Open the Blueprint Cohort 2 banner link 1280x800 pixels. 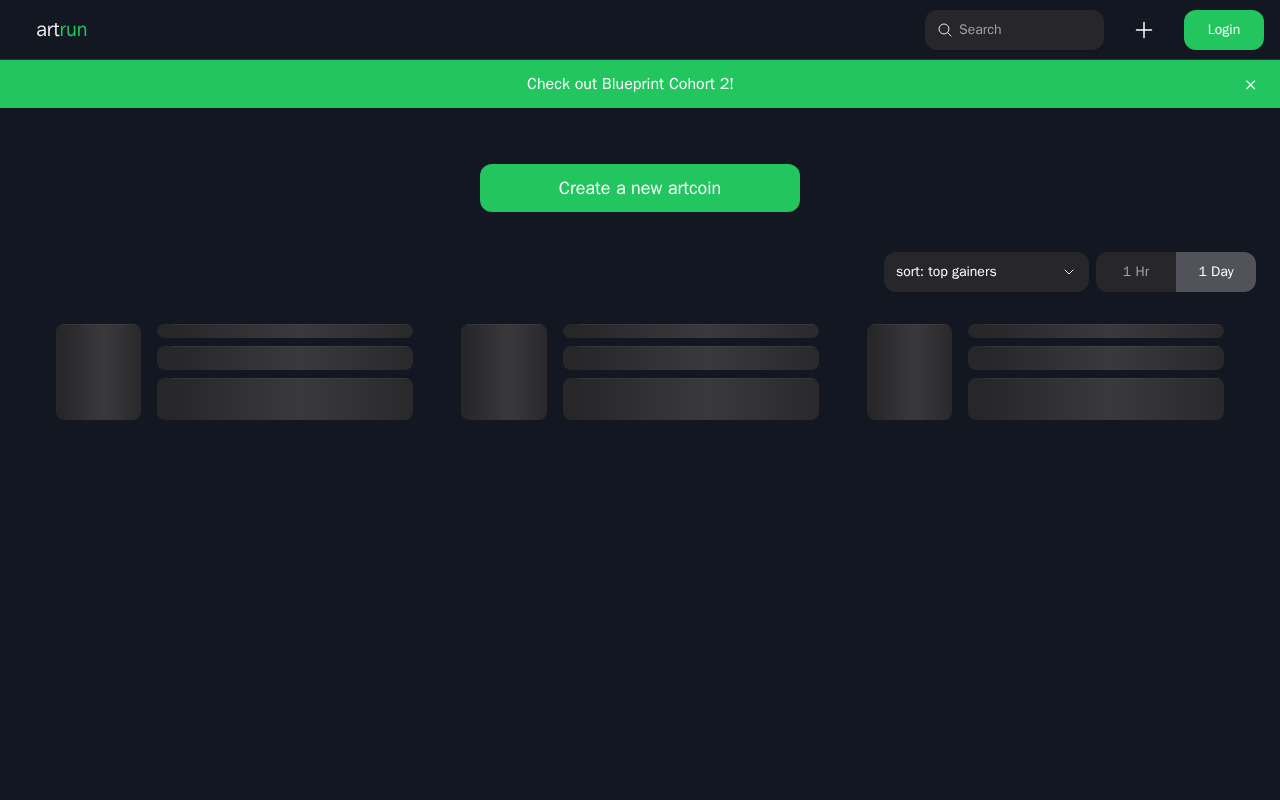click(630, 84)
